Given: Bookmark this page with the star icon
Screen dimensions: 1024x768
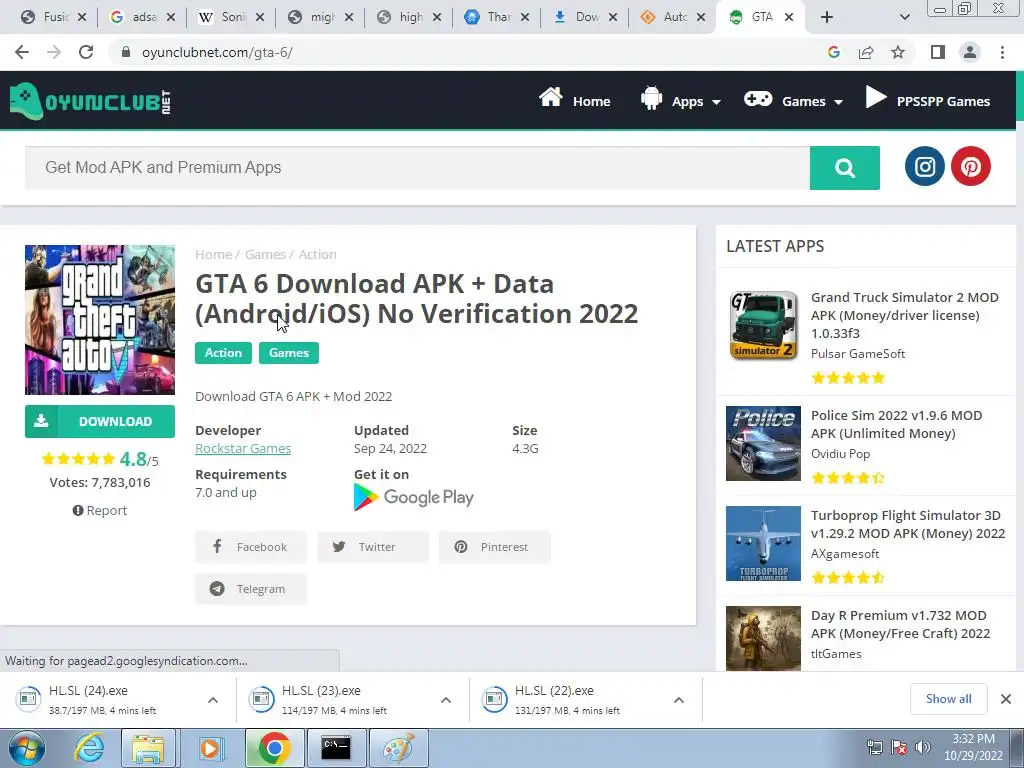Looking at the screenshot, I should tap(898, 52).
